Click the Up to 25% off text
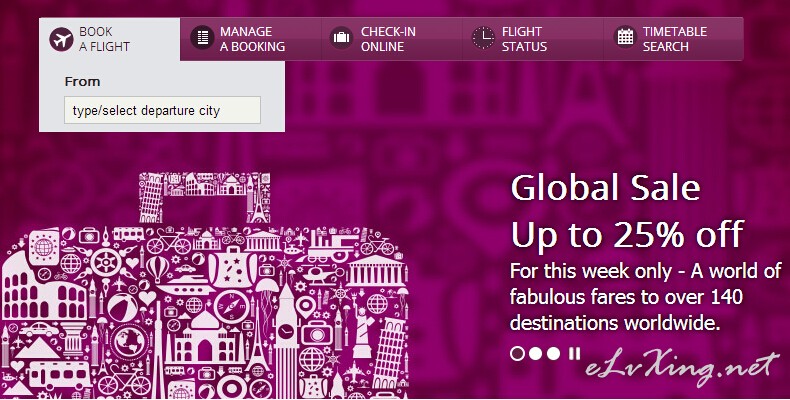The height and width of the screenshot is (400, 790). tap(627, 234)
